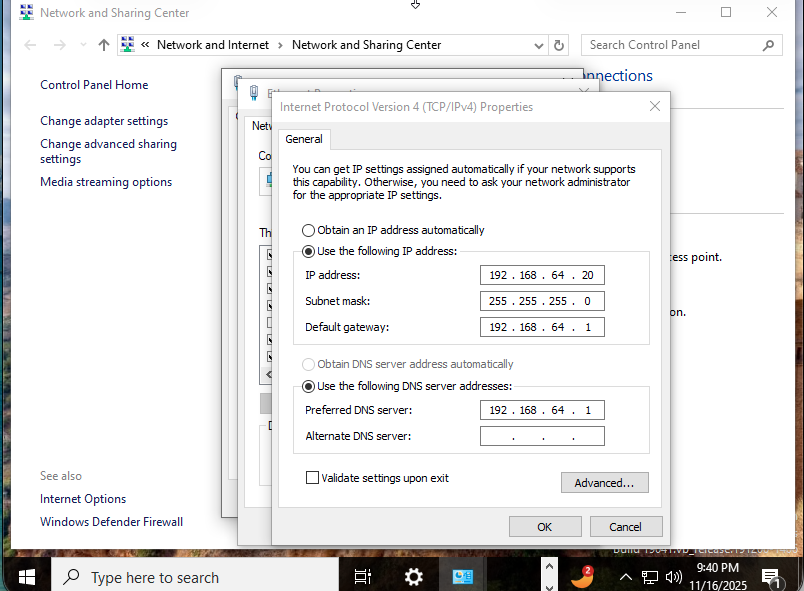Viewport: 804px width, 591px height.
Task: Click the network status icon in the tray
Action: (650, 576)
